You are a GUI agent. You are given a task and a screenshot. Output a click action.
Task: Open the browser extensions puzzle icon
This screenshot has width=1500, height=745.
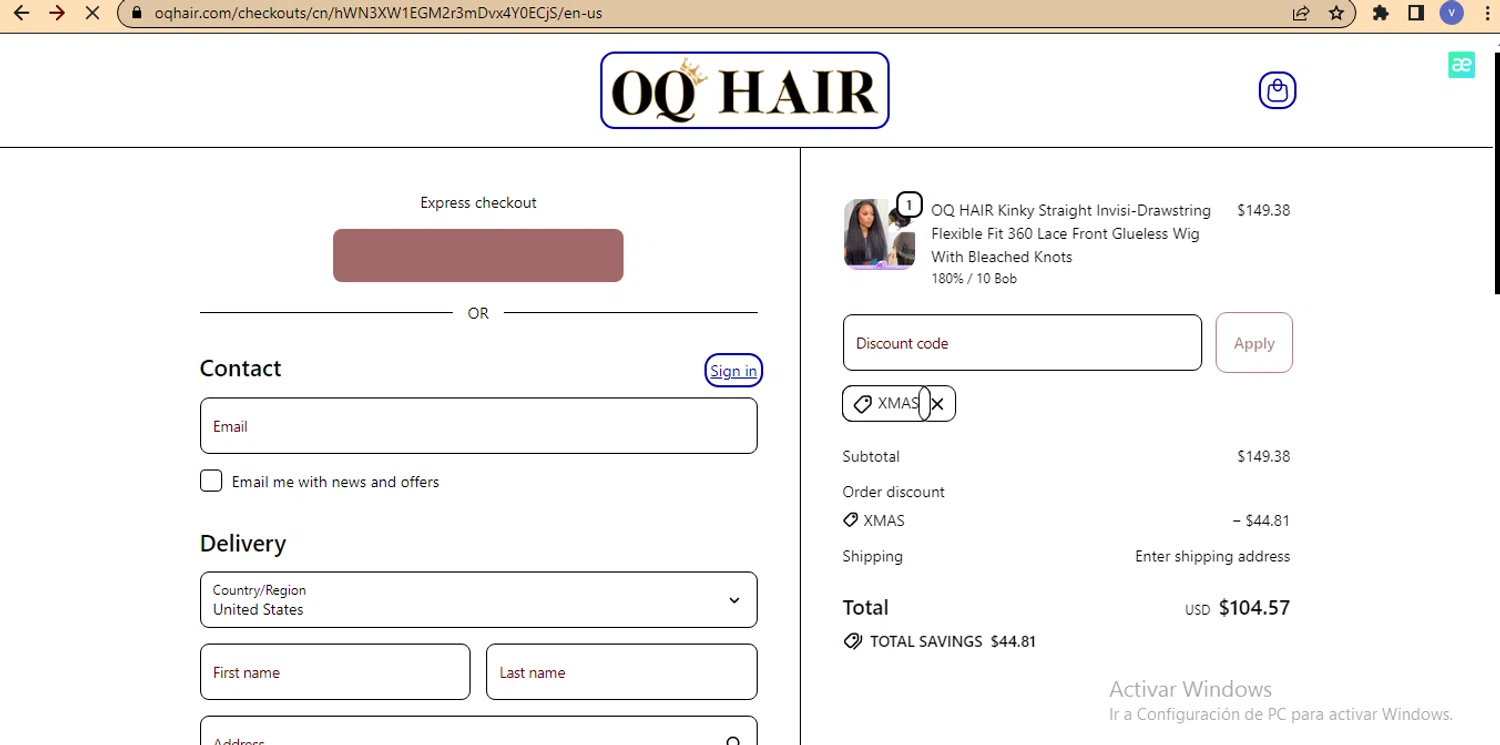[1381, 14]
